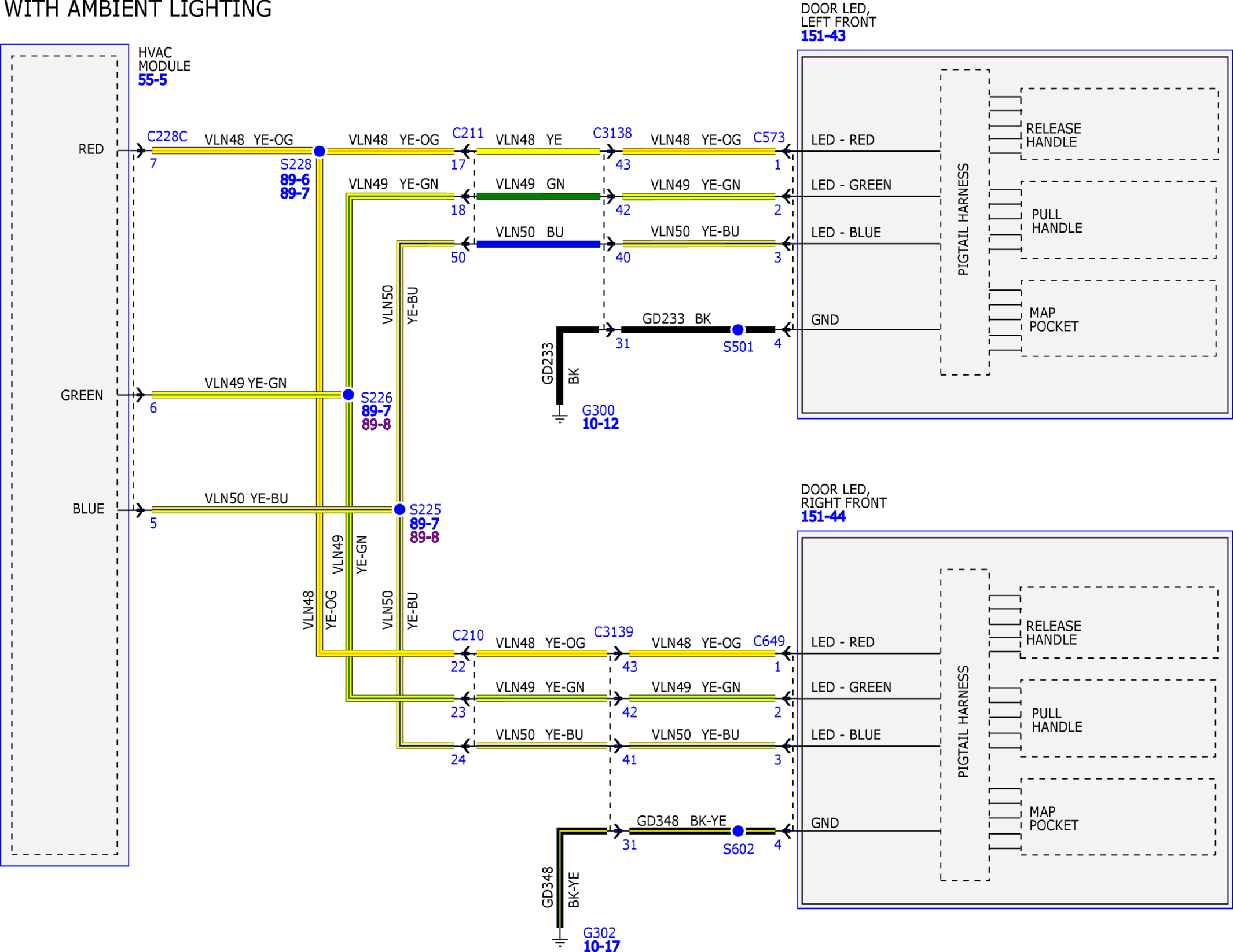Open the 55-5 HVAC module reference link
This screenshot has width=1233, height=952.
[152, 80]
